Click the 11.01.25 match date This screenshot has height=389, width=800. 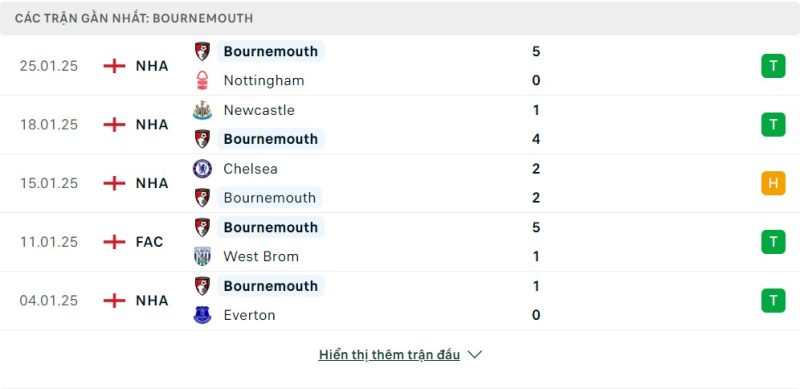49,242
